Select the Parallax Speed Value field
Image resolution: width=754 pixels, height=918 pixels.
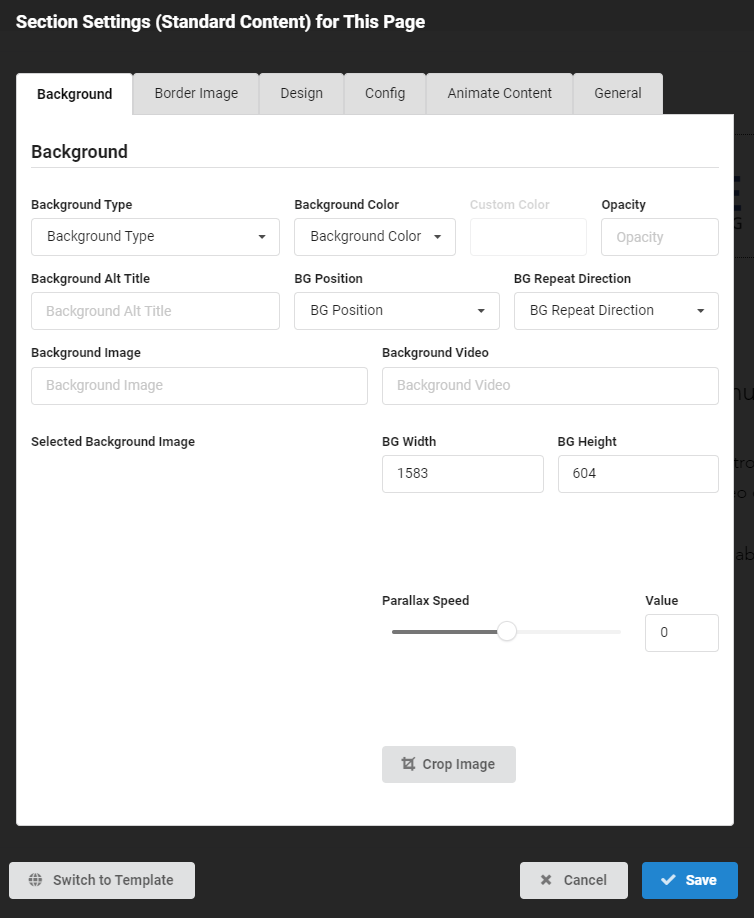tap(681, 633)
